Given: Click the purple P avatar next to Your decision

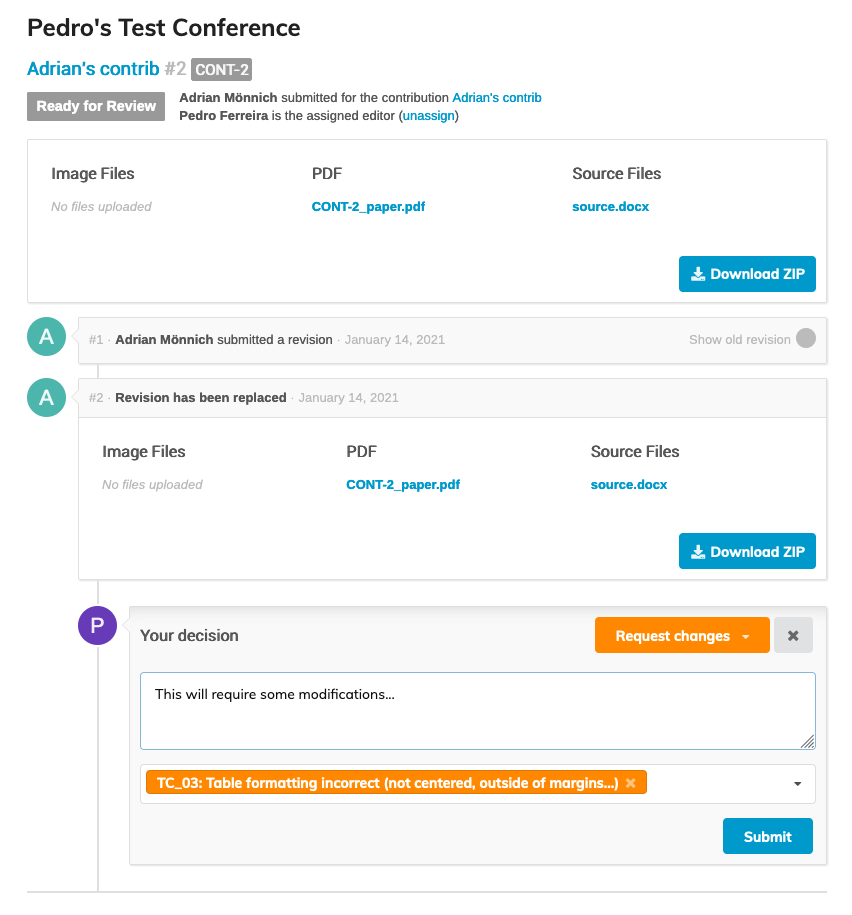Looking at the screenshot, I should point(97,626).
